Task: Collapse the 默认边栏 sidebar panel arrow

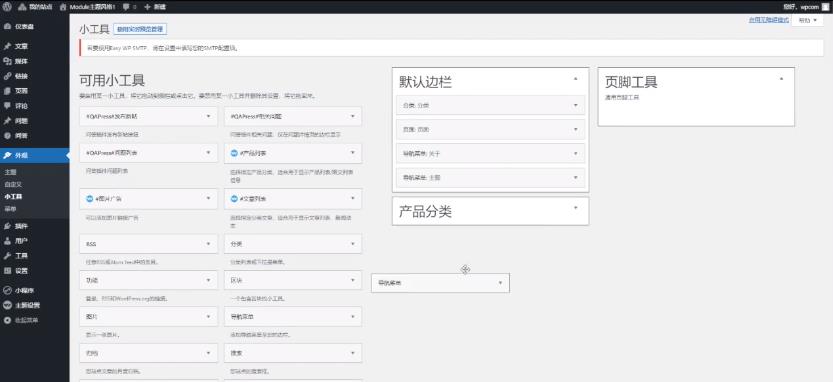Action: (x=575, y=79)
